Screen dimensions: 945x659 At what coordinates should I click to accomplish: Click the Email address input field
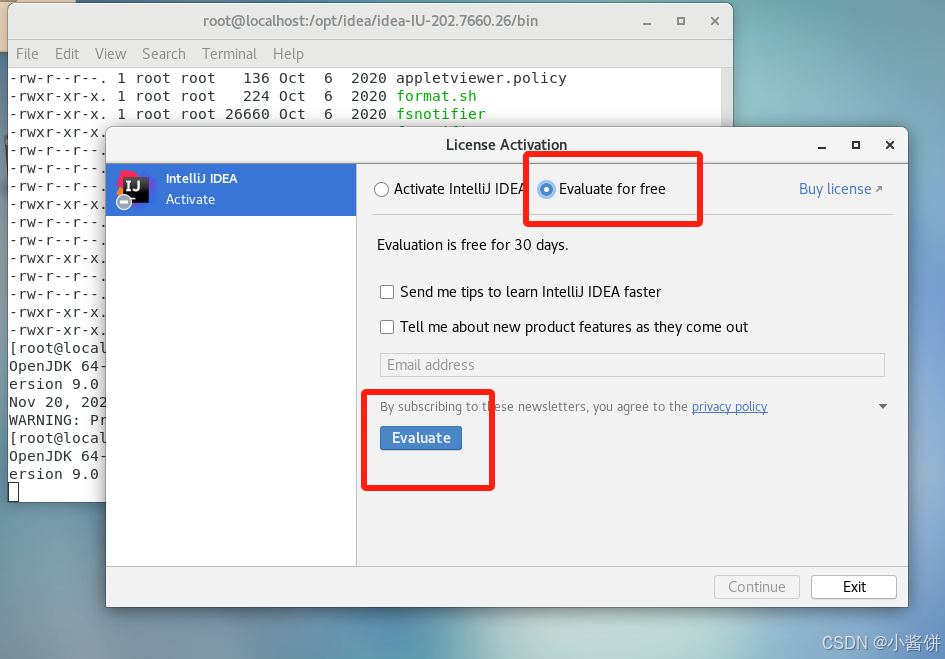(x=632, y=365)
